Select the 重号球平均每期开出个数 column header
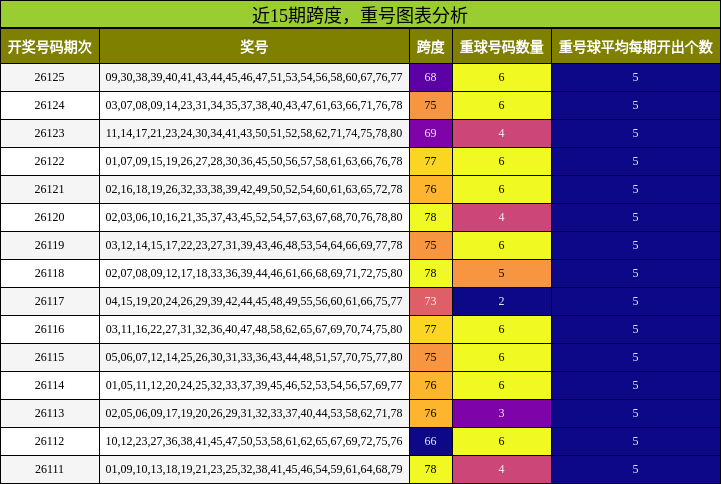The width and height of the screenshot is (721, 484). point(636,46)
